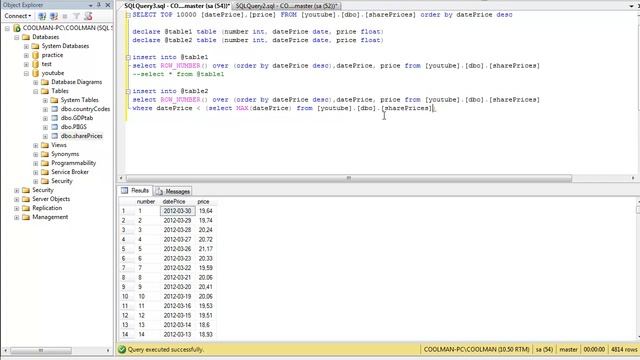Expand the dbo.sharePrices table node
The height and width of the screenshot is (360, 640).
pyautogui.click(x=45, y=136)
